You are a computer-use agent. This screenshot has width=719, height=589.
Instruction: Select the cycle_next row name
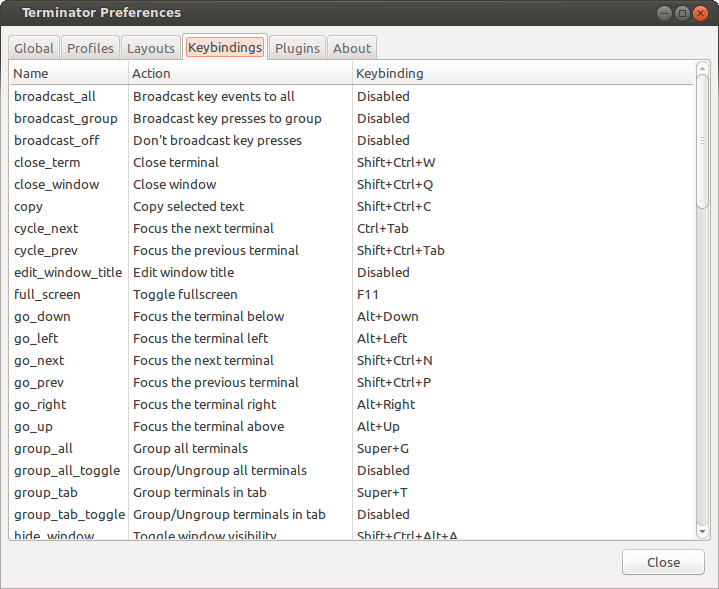(46, 228)
